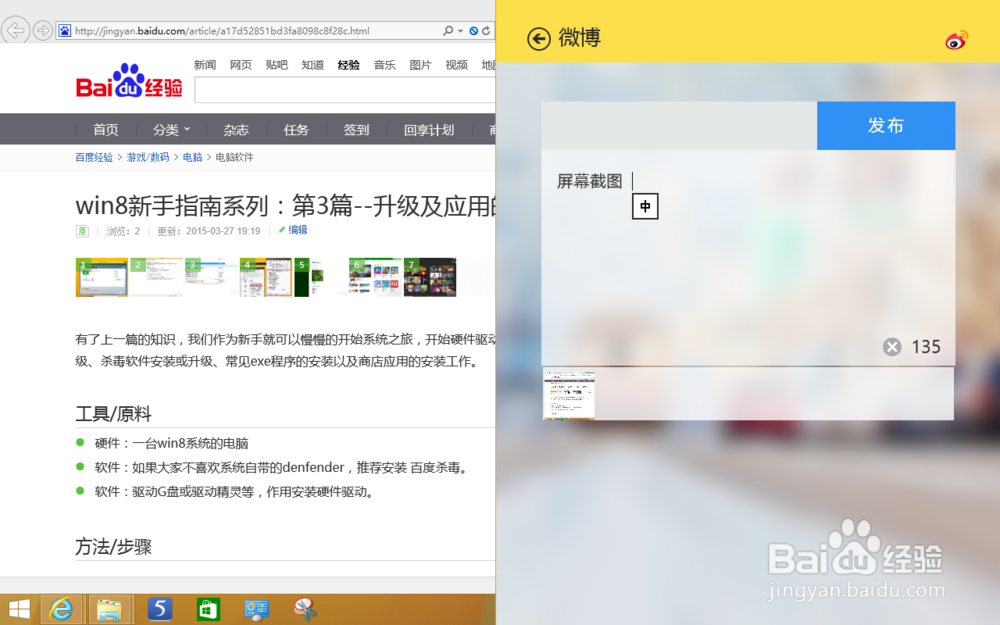Click the Weibo eye logo icon
The image size is (1000, 625).
coord(956,40)
